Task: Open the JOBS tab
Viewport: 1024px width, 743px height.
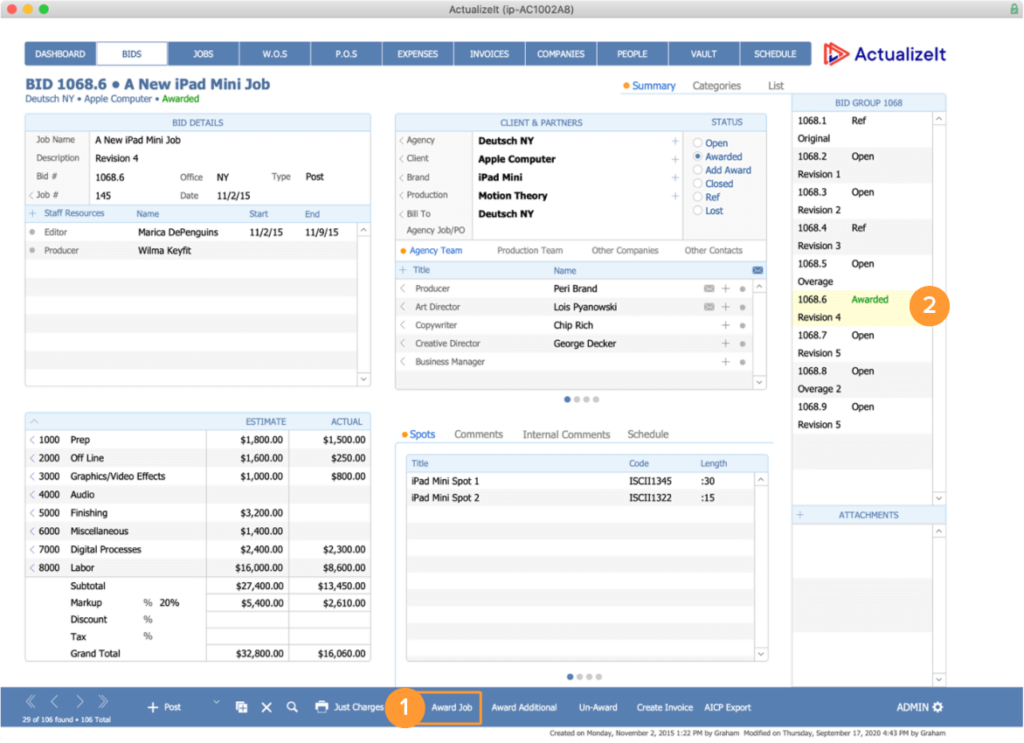Action: [203, 54]
